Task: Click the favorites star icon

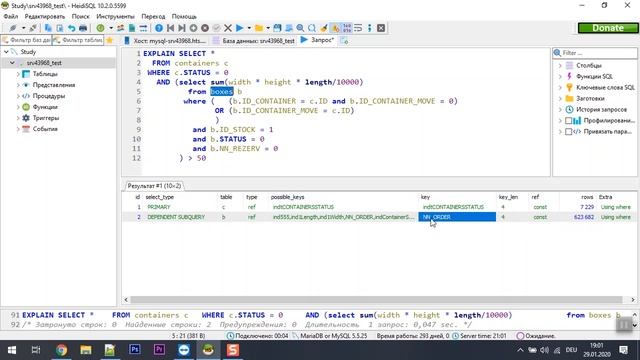Action: click(x=109, y=40)
